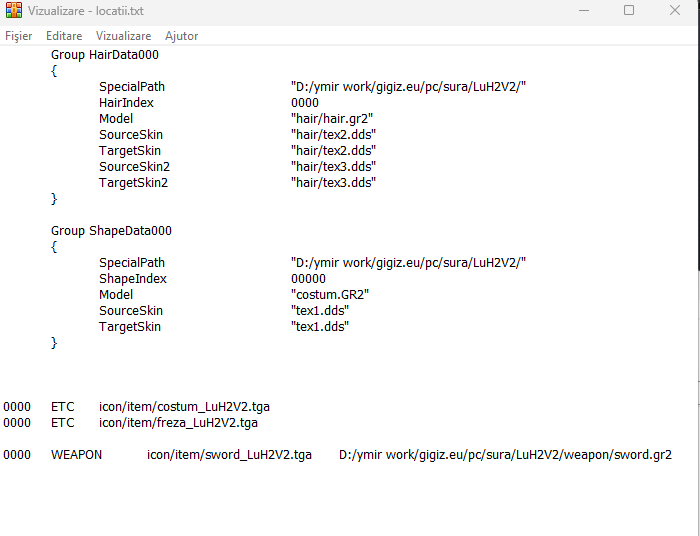Click 'icon/item/costum_LuH2V2.tga' text

[184, 407]
